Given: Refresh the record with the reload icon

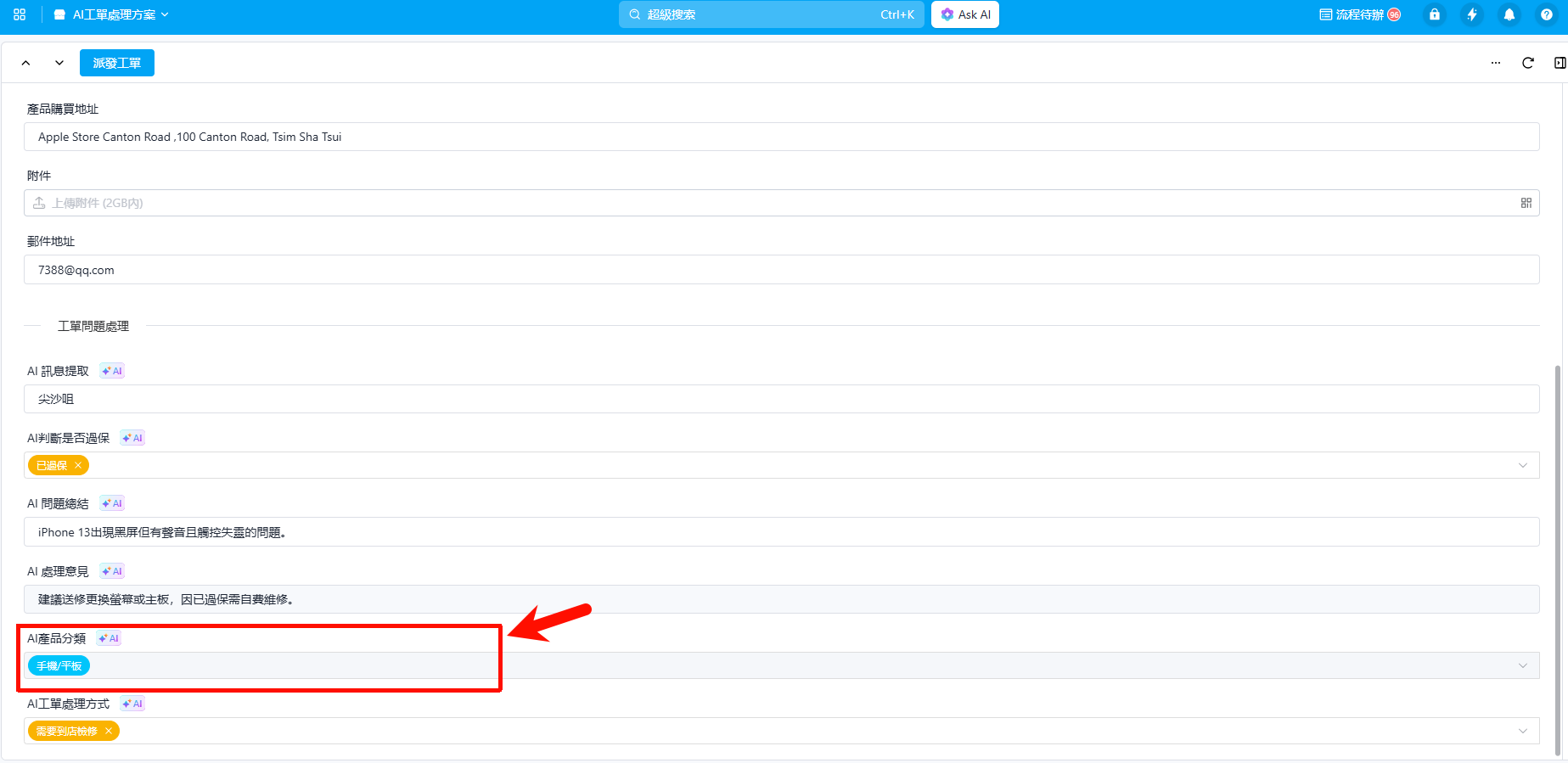Looking at the screenshot, I should coord(1528,63).
